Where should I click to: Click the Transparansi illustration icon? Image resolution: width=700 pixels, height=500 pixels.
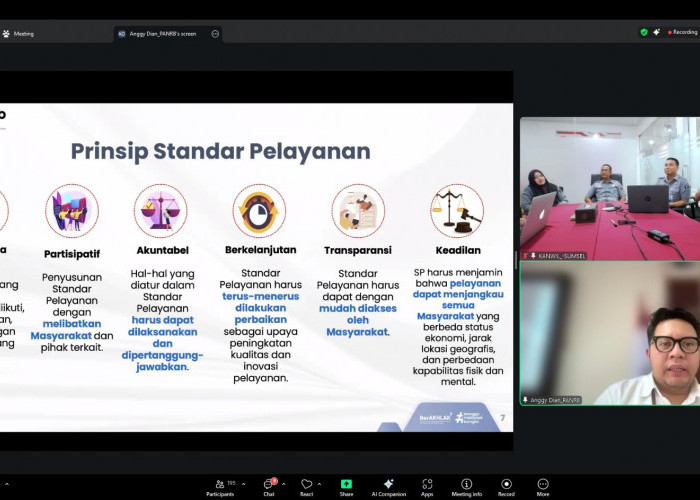click(x=358, y=211)
